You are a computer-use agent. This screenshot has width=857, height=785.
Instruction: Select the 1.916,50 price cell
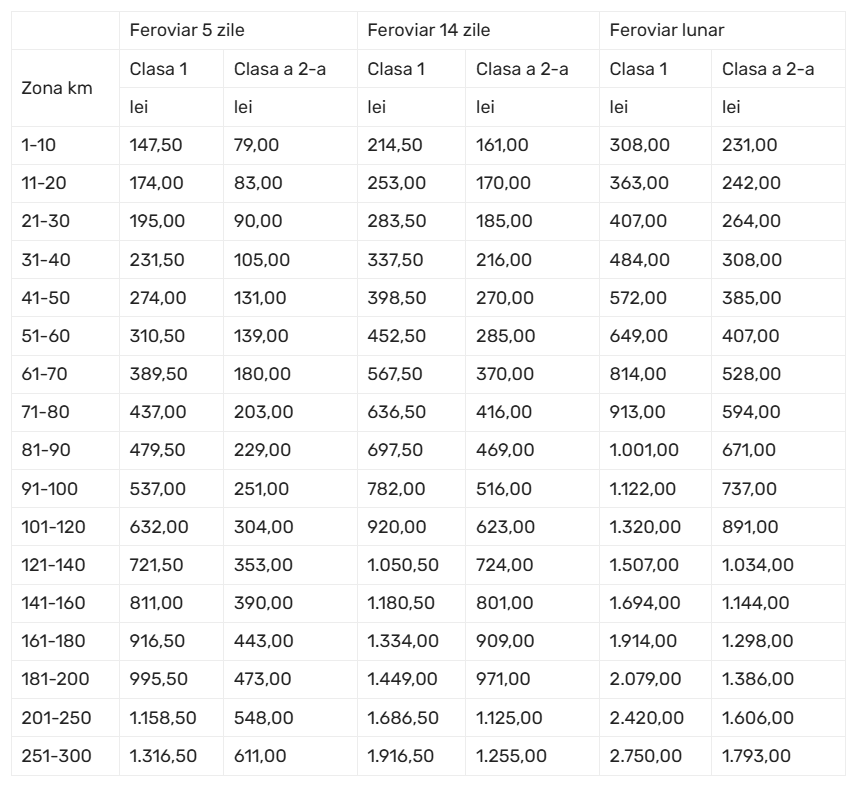pos(401,755)
